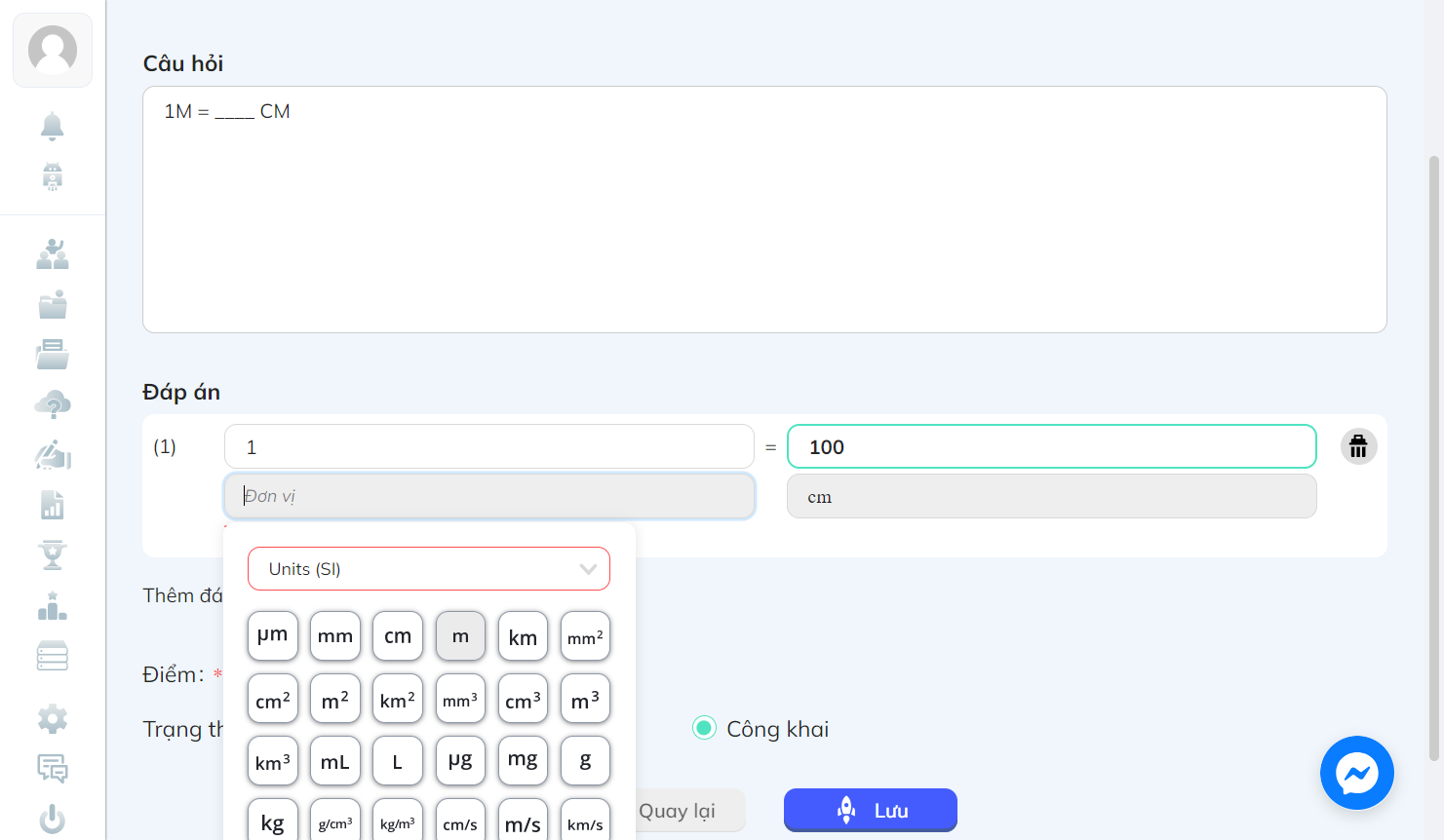Click into the Câu hỏi question text area
Screen dimensions: 1444x840
coord(764,210)
